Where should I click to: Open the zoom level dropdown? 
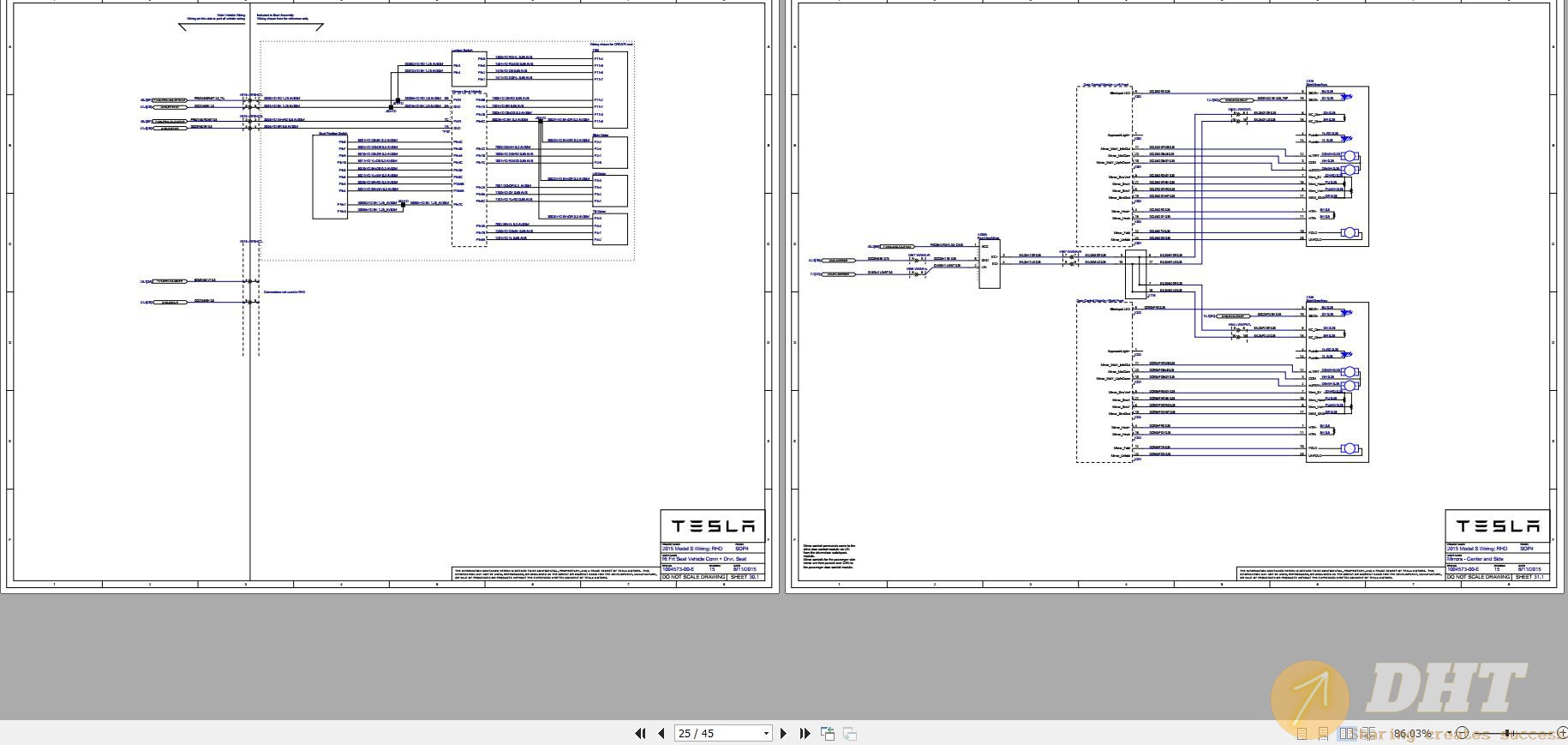coord(1449,733)
